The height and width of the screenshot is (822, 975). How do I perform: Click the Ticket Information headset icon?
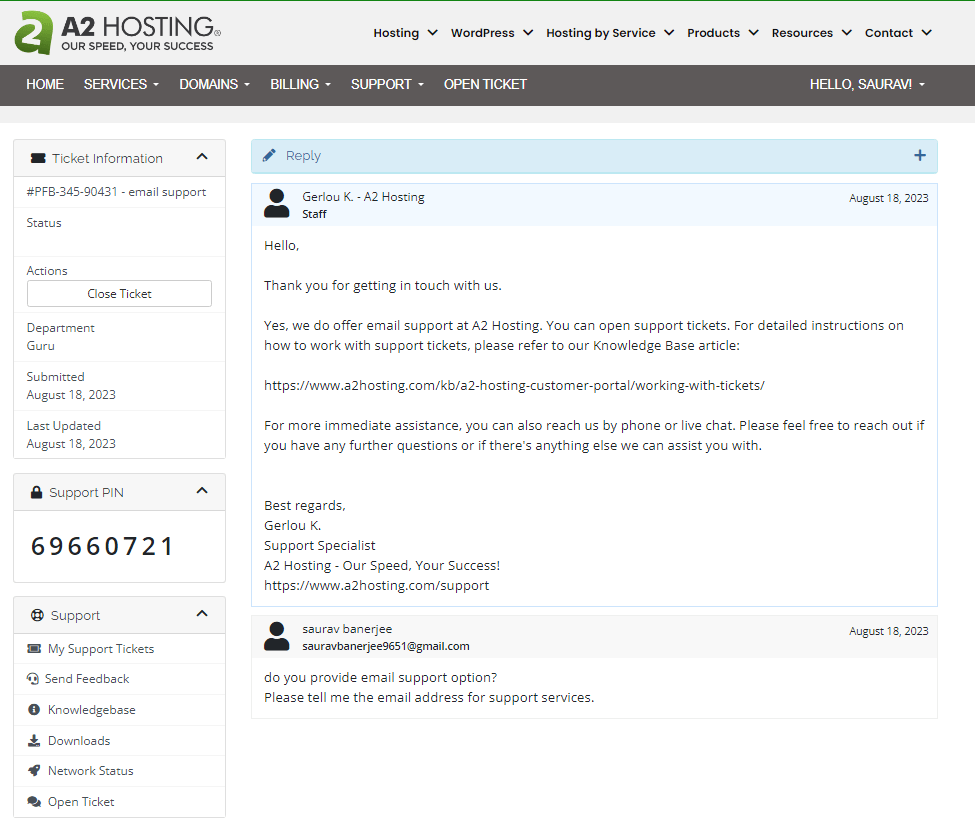(x=37, y=157)
